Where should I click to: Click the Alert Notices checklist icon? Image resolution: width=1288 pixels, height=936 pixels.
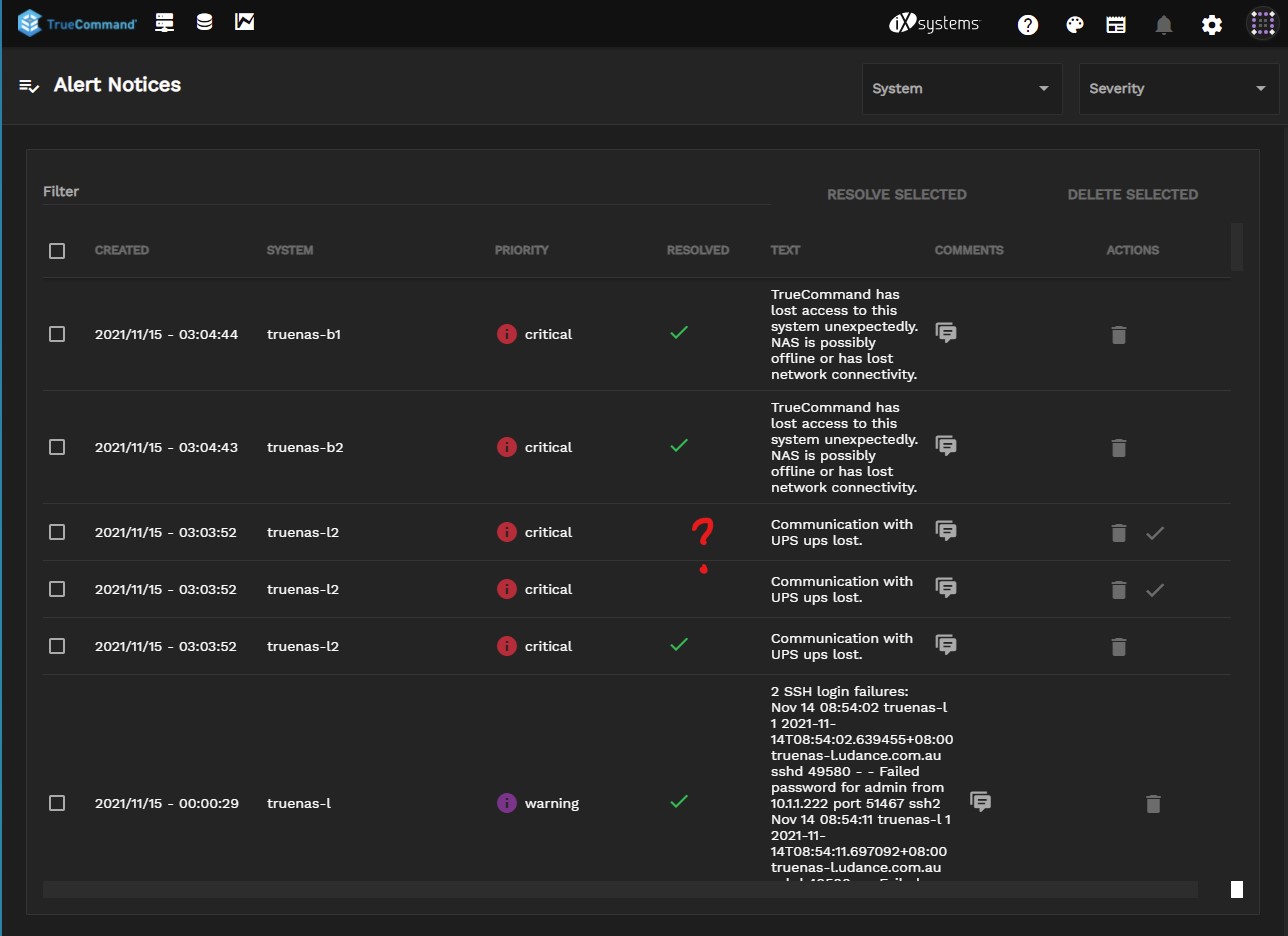29,85
